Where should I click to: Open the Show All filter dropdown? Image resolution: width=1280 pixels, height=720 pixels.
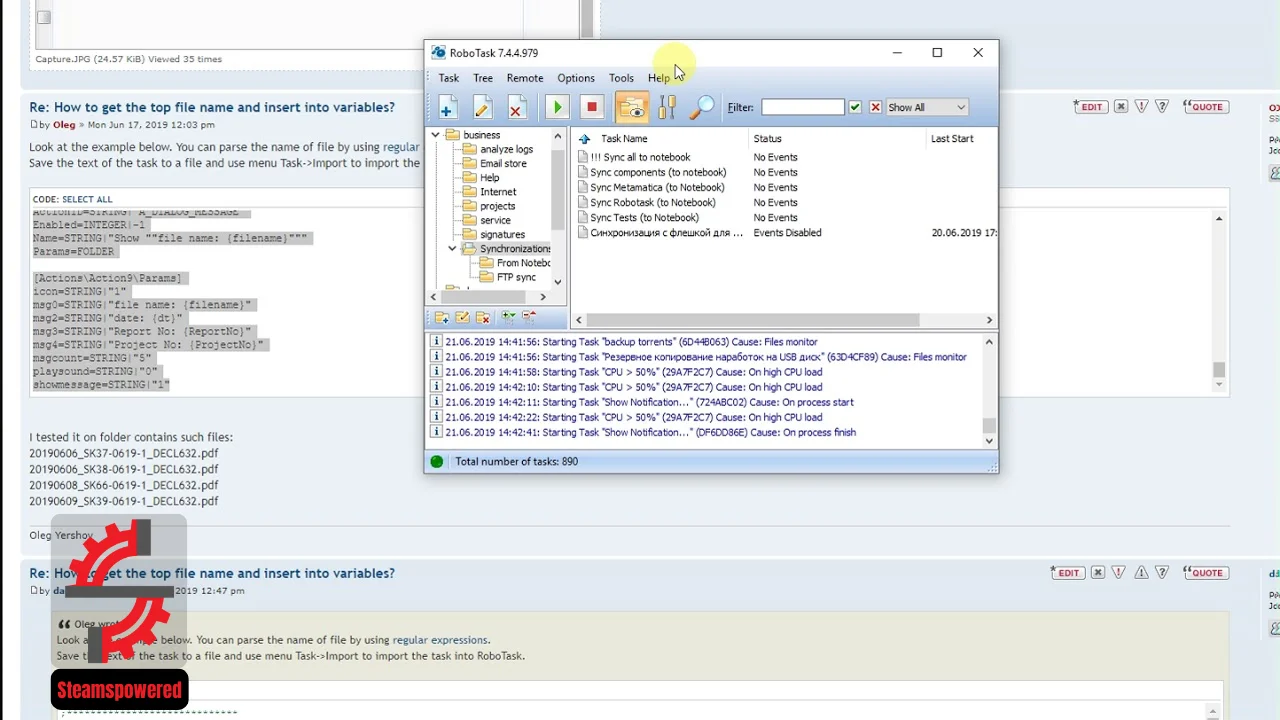click(x=927, y=107)
